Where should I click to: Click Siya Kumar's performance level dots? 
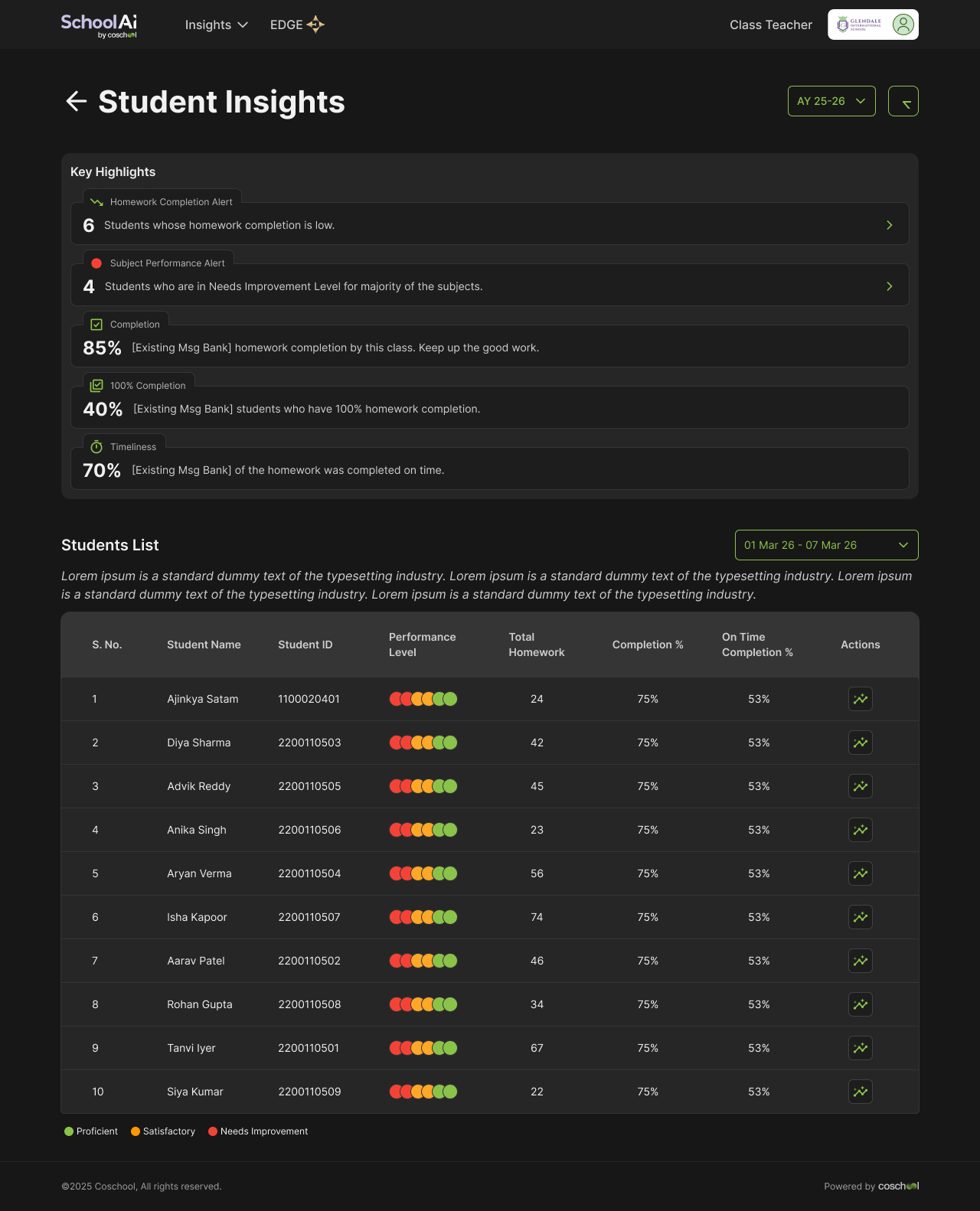tap(423, 1092)
